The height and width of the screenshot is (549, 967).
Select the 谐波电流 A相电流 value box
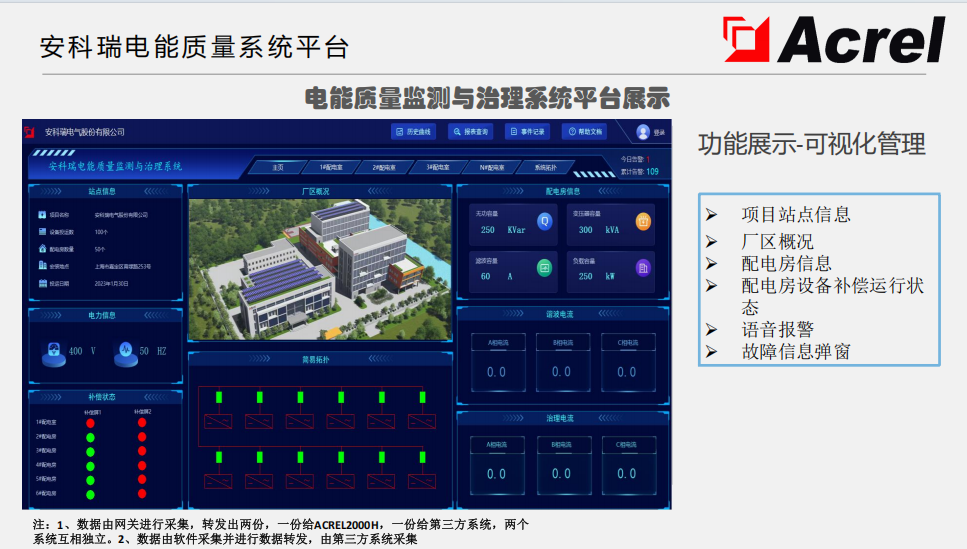click(498, 363)
